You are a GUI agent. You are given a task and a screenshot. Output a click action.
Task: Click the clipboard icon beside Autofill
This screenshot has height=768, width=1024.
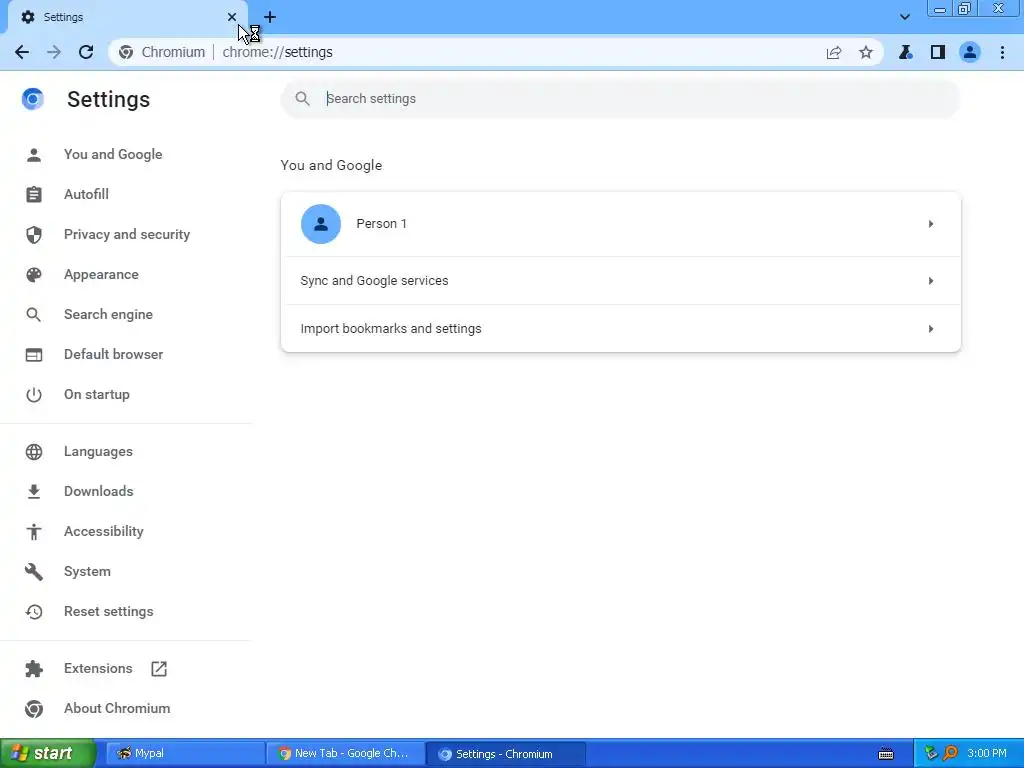[34, 195]
